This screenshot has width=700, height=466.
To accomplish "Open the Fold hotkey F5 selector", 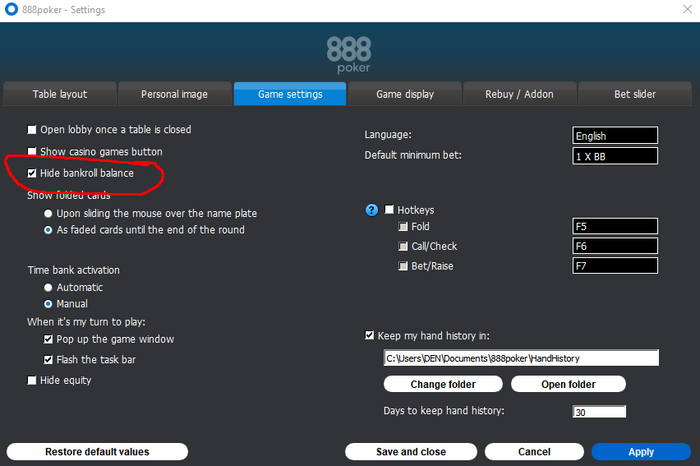I will tap(615, 226).
